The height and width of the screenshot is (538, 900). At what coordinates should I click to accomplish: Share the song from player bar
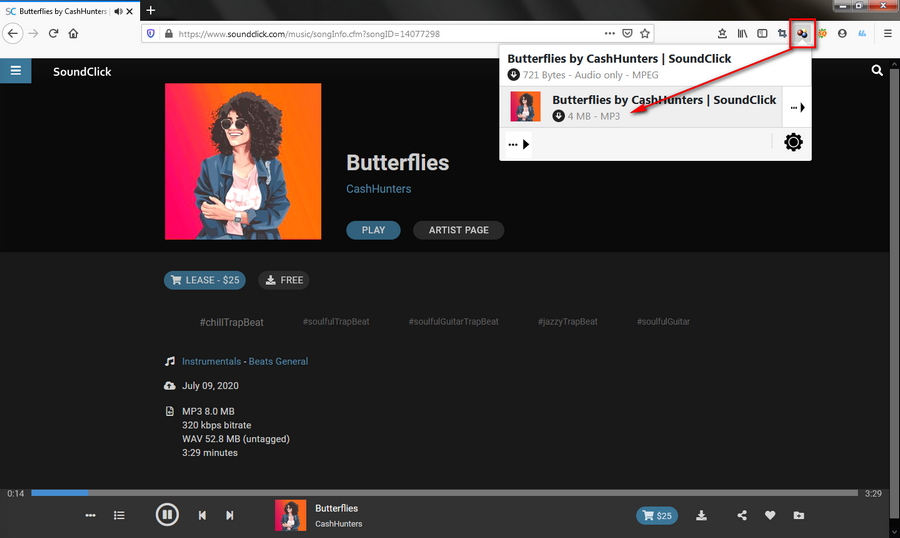point(742,516)
